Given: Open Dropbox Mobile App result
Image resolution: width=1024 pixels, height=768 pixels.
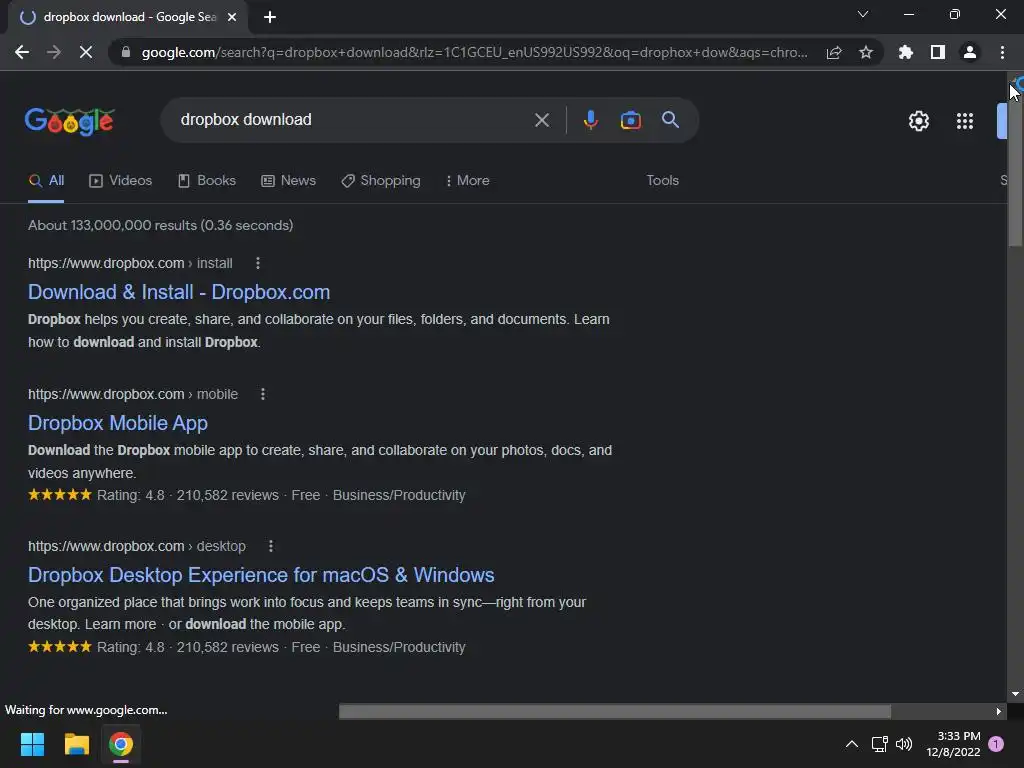Looking at the screenshot, I should [118, 423].
